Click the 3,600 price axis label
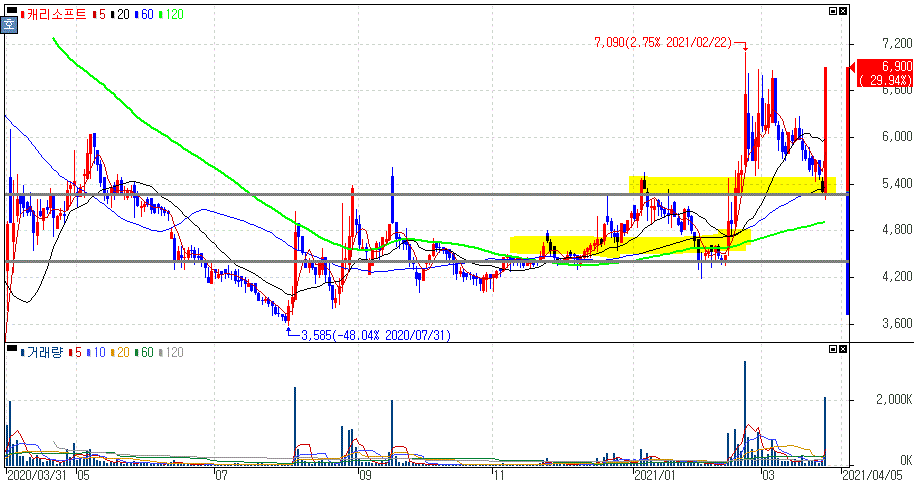This screenshot has width=914, height=484. pos(897,323)
